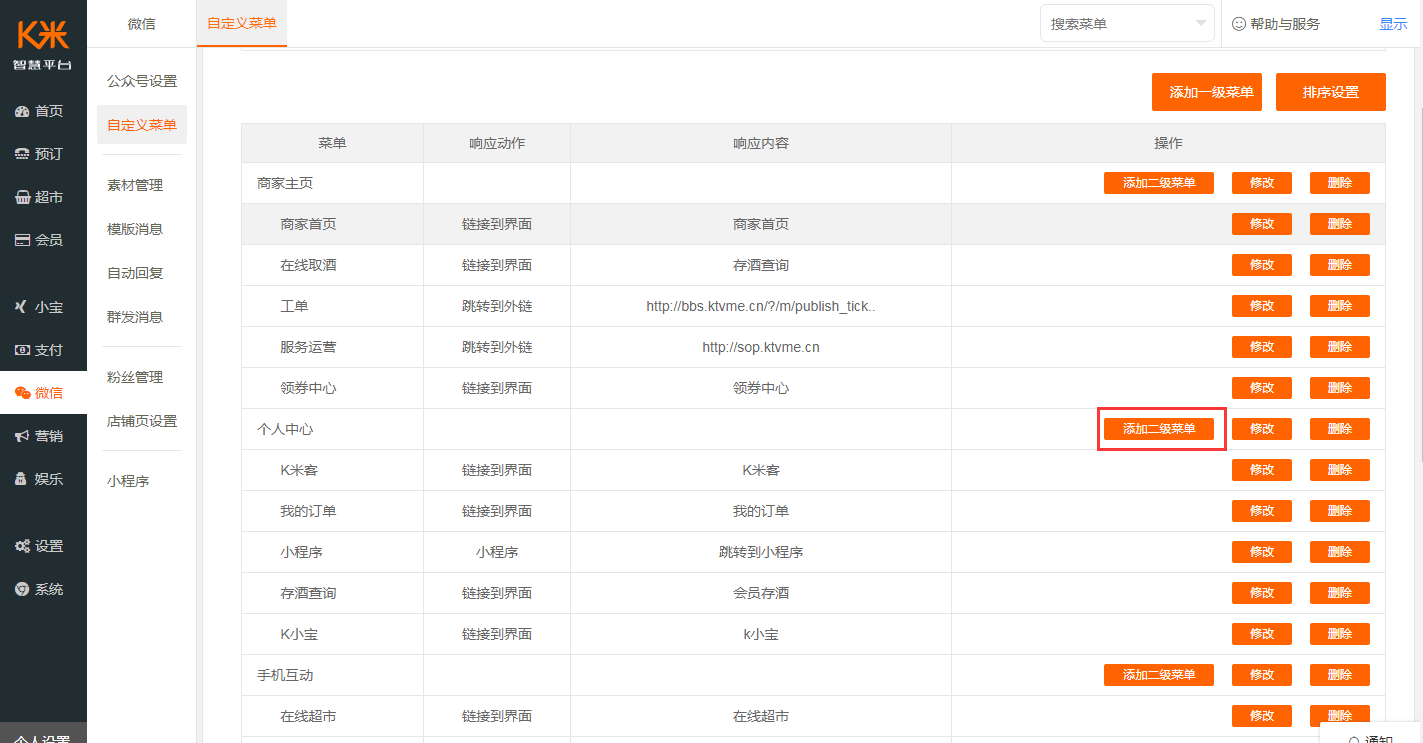The image size is (1423, 743).
Task: Open the 营销 megaphone icon in sidebar
Action: [x=22, y=436]
